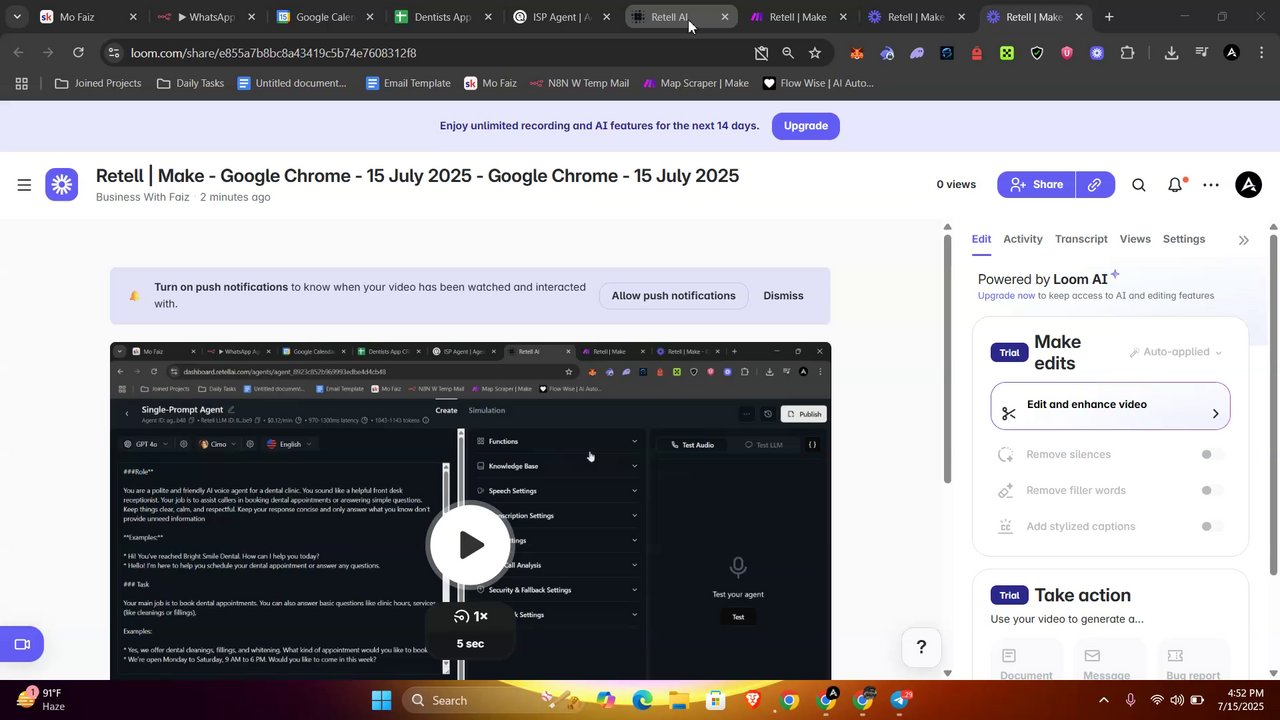Open Telegram from taskbar

point(900,700)
